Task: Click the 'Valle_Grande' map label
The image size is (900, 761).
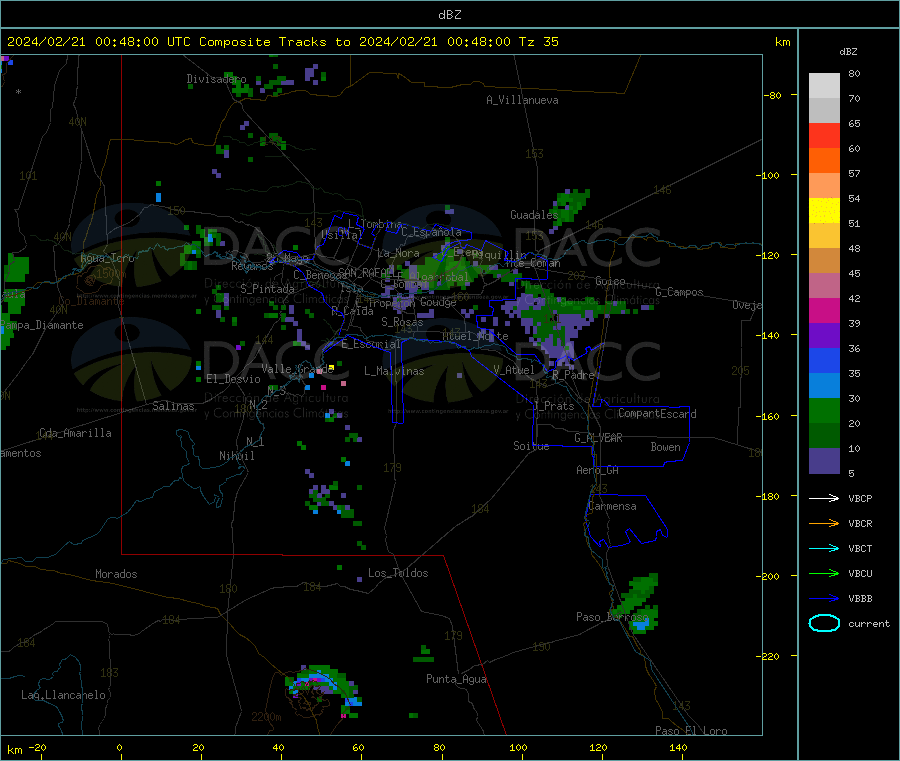Action: (297, 368)
